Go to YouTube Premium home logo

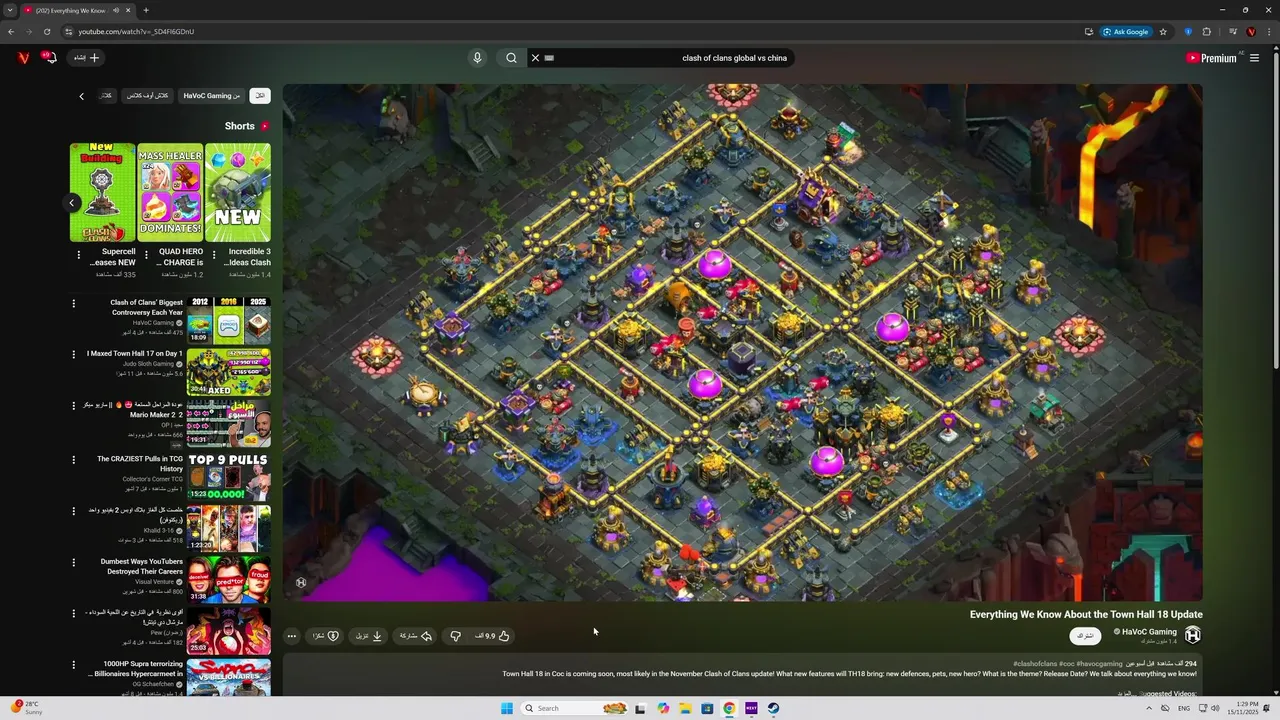click(1211, 58)
